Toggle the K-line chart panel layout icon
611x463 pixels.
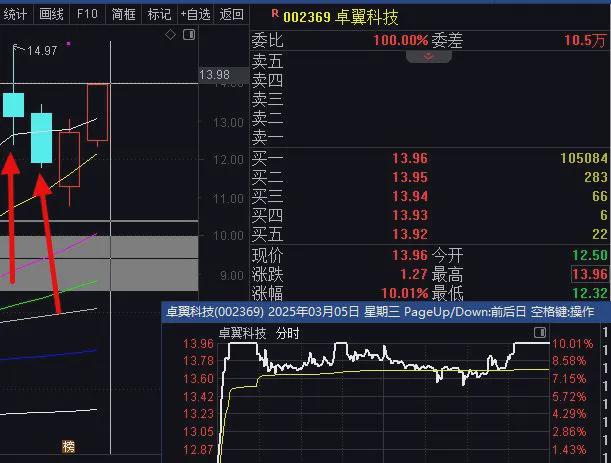click(189, 35)
